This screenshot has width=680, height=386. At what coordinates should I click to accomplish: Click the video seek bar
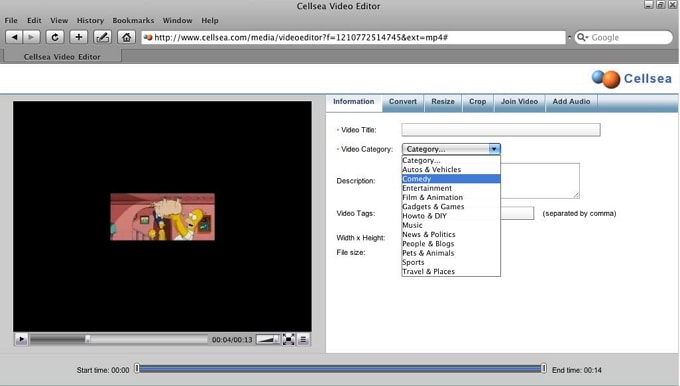118,339
